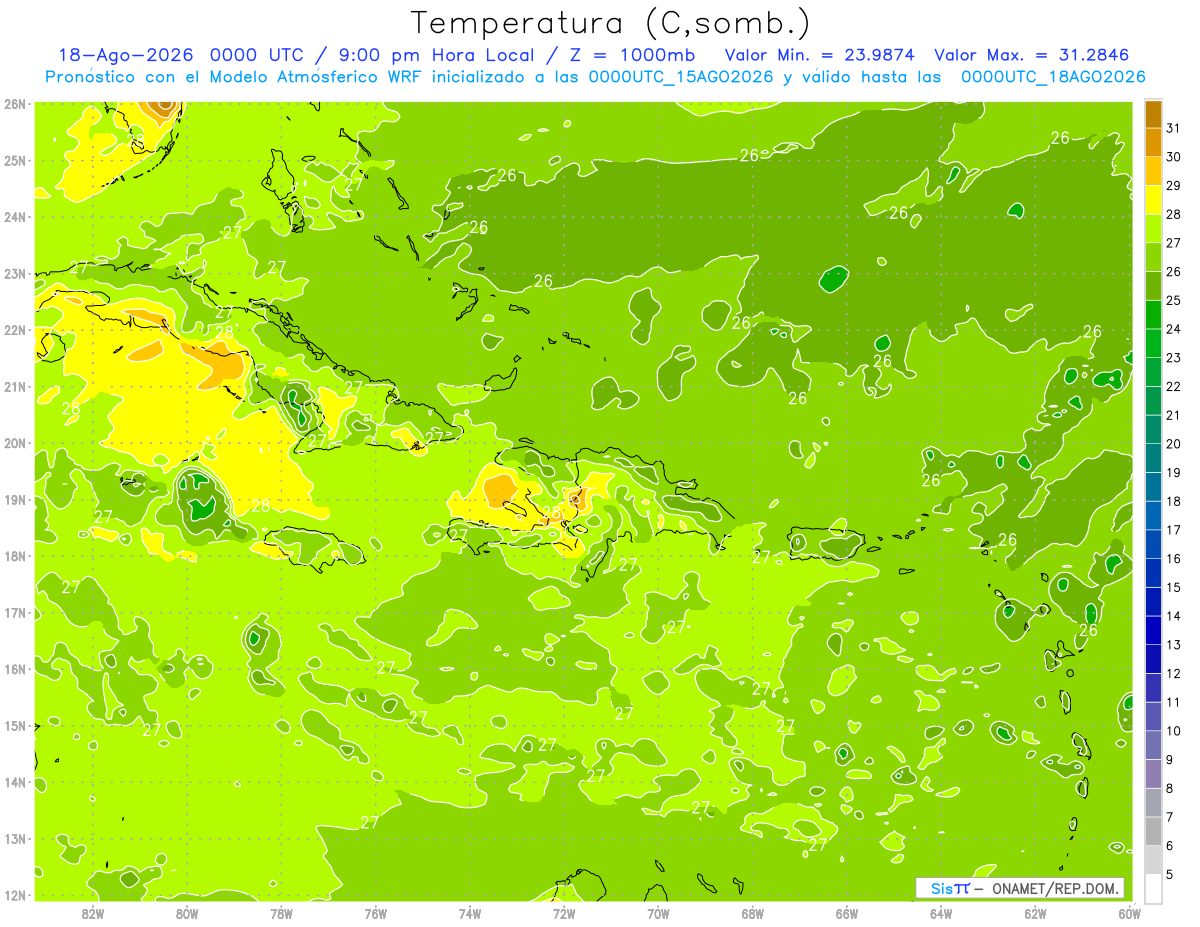
Task: Click the 70W longitude axis label
Action: (658, 914)
